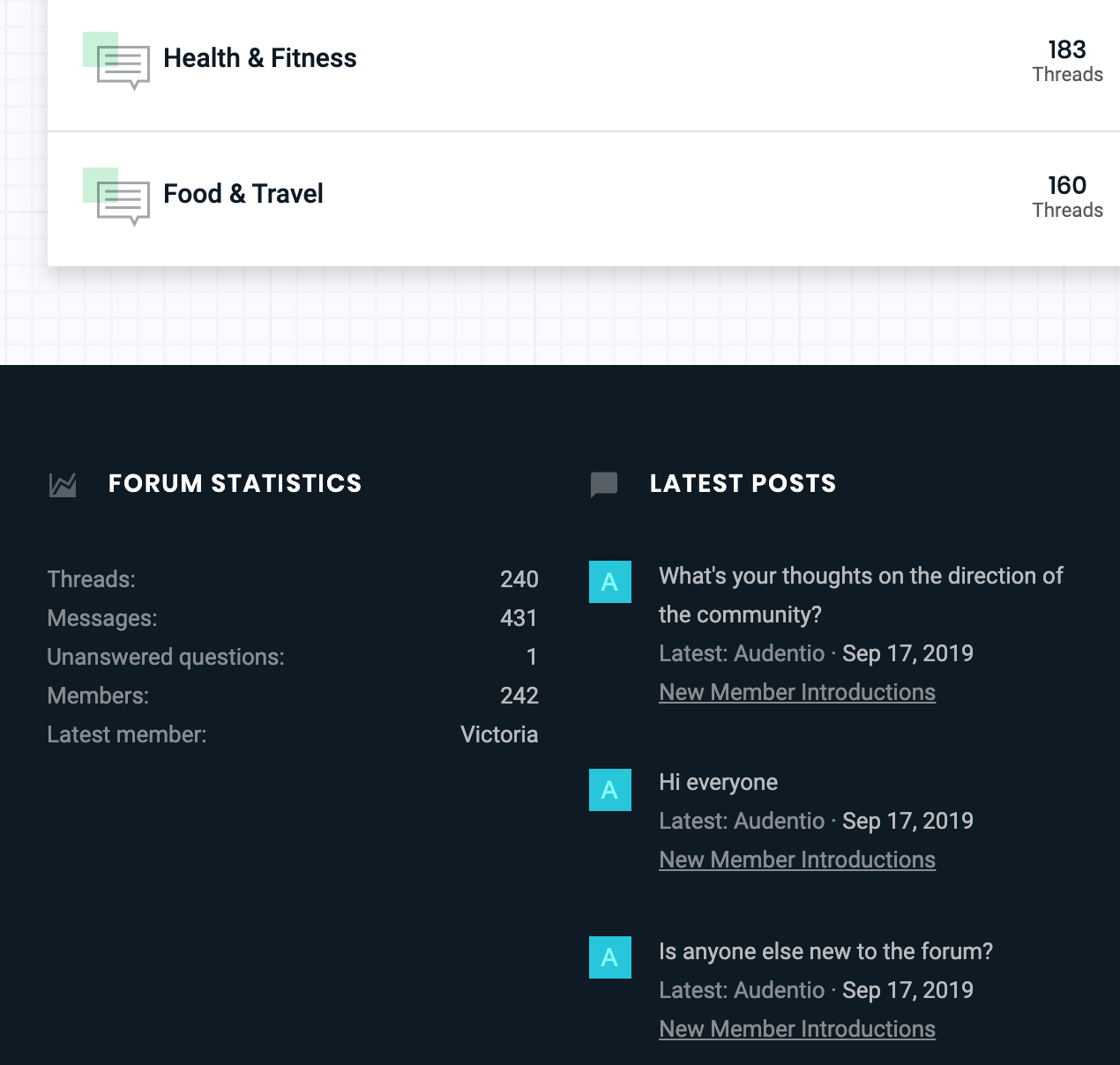Click avatar beside direction of community post
1120x1065 pixels.
(609, 582)
